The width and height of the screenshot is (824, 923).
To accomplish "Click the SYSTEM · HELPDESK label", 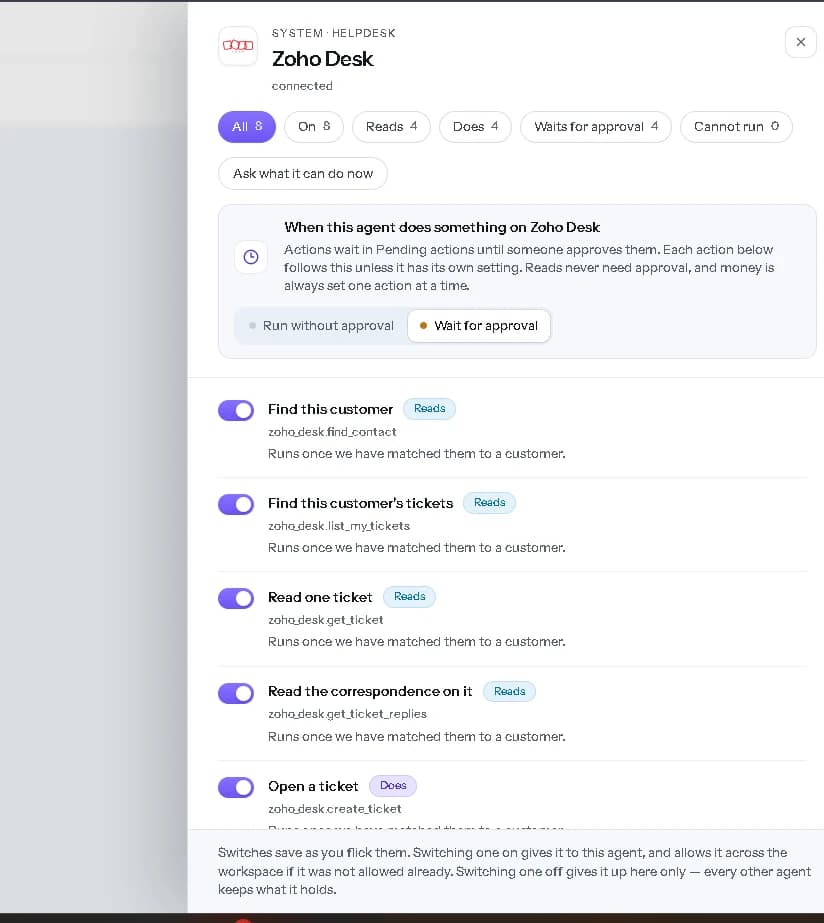I will point(334,34).
